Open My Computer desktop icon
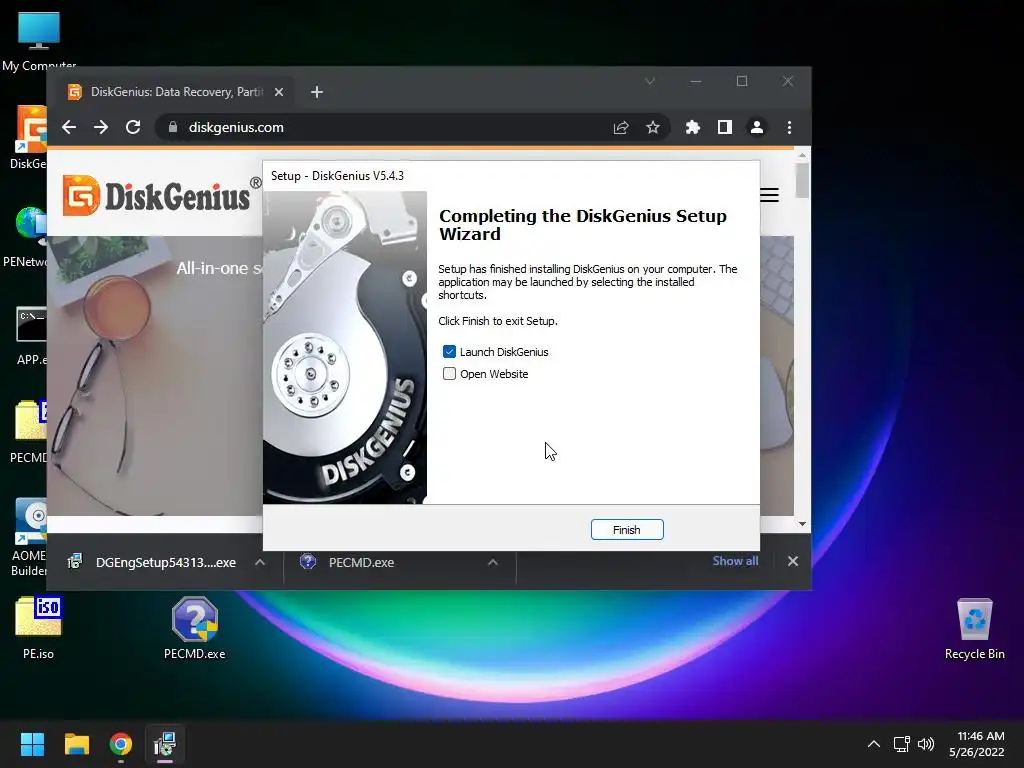Viewport: 1024px width, 768px height. coord(39,40)
